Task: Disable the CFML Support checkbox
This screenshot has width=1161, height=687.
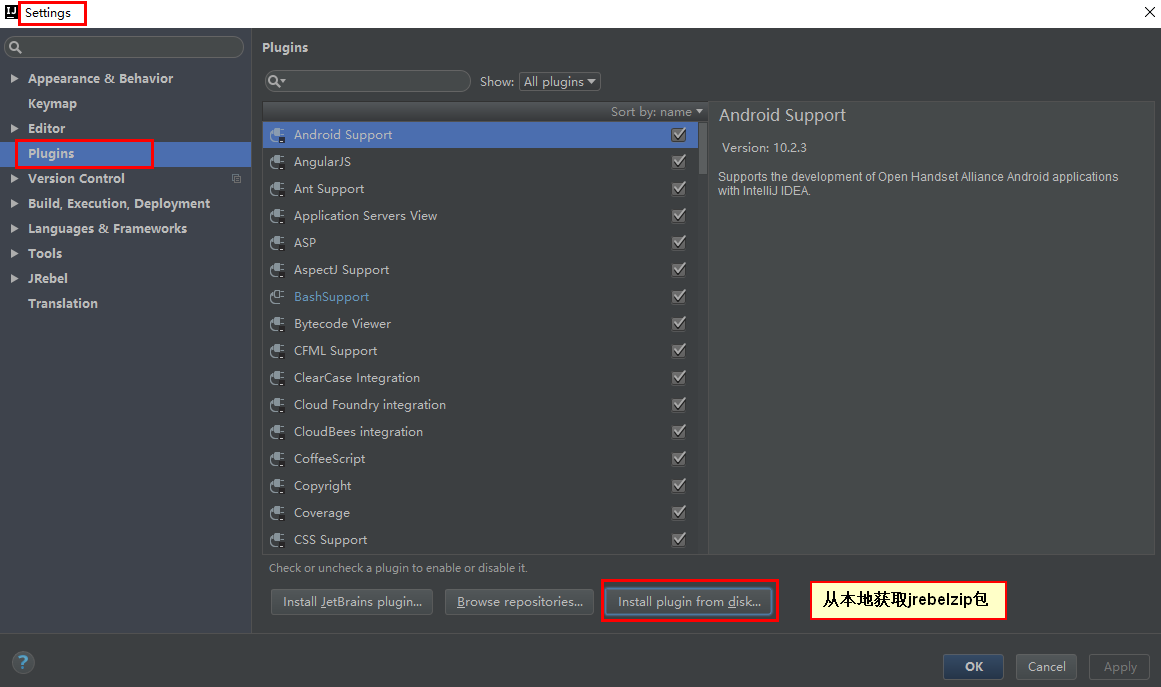Action: [x=678, y=351]
